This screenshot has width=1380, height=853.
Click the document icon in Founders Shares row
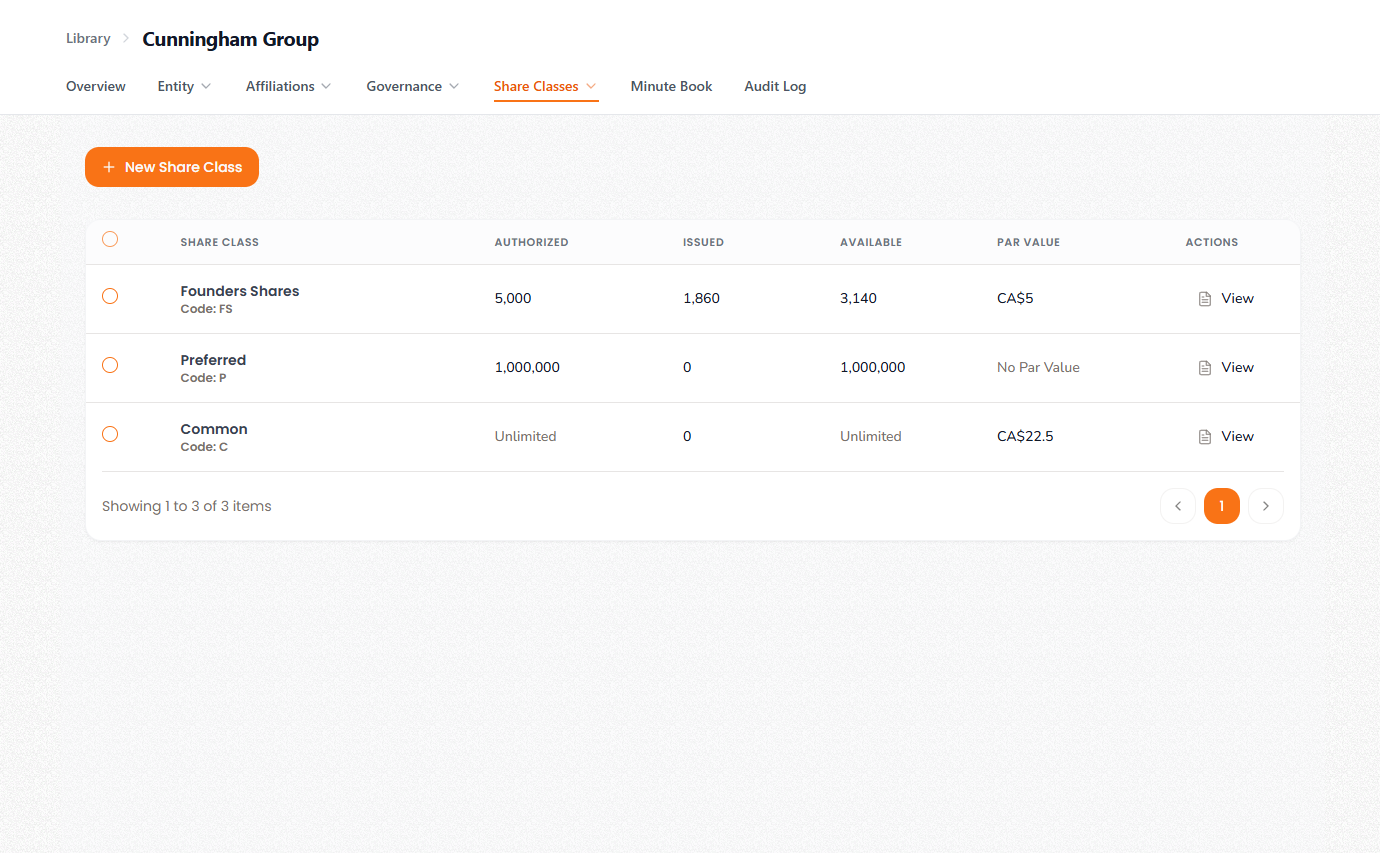click(x=1205, y=299)
